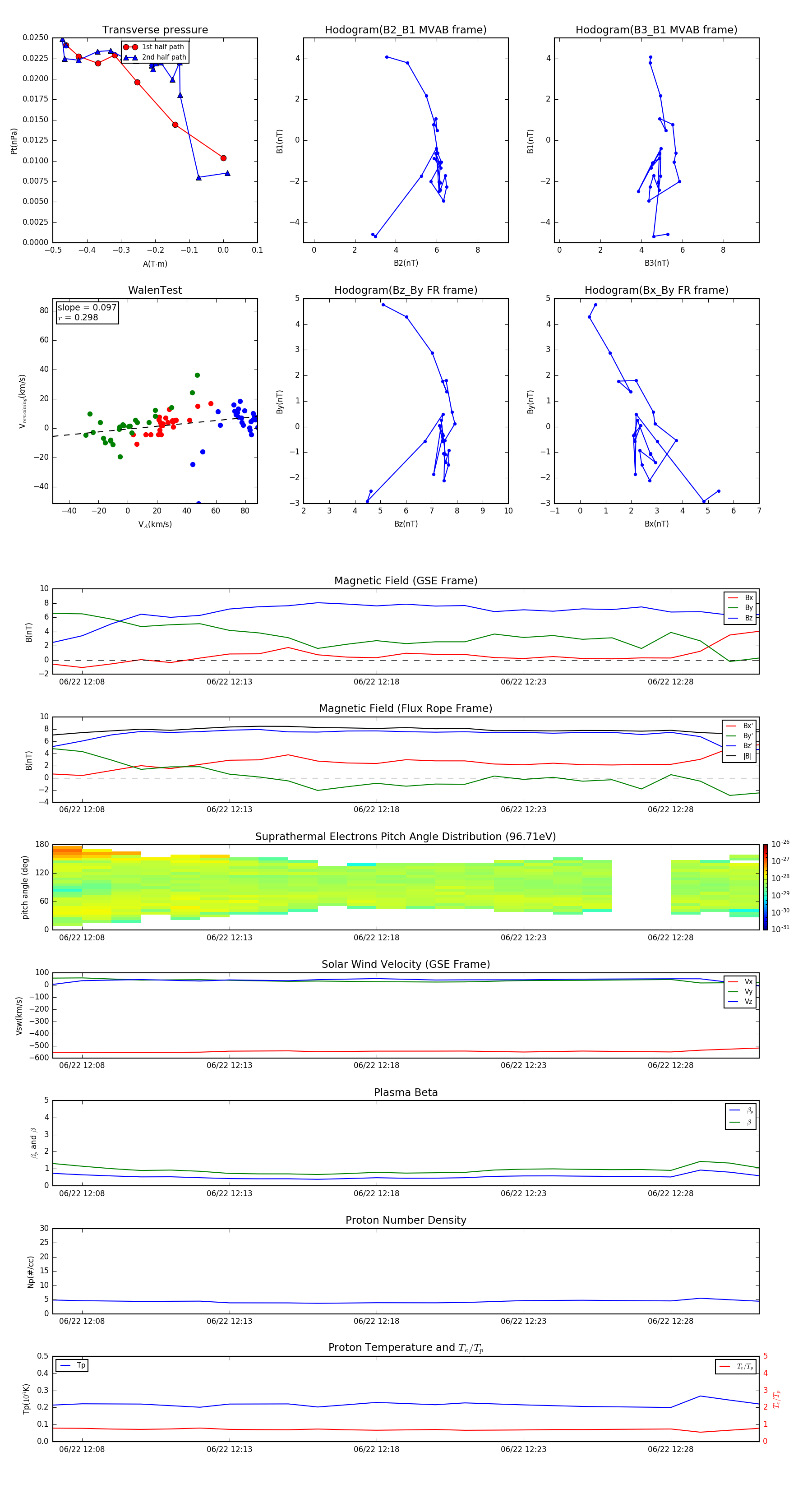Click the 10^-31 colorbar tick label
The width and height of the screenshot is (812, 1489).
coord(780,929)
